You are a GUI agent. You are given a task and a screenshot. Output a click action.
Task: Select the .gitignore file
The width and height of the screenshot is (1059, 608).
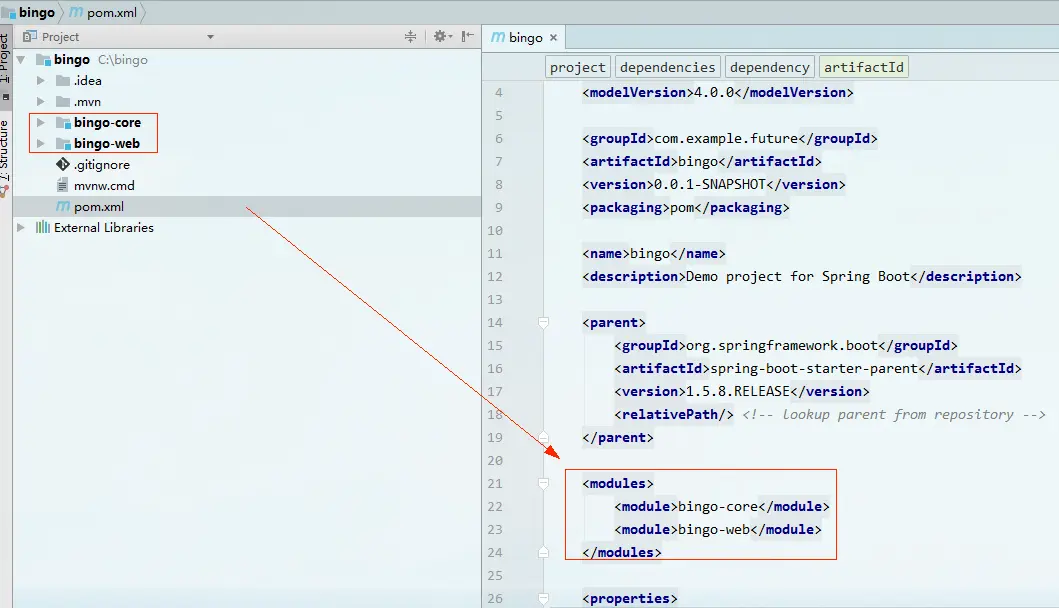click(x=101, y=164)
